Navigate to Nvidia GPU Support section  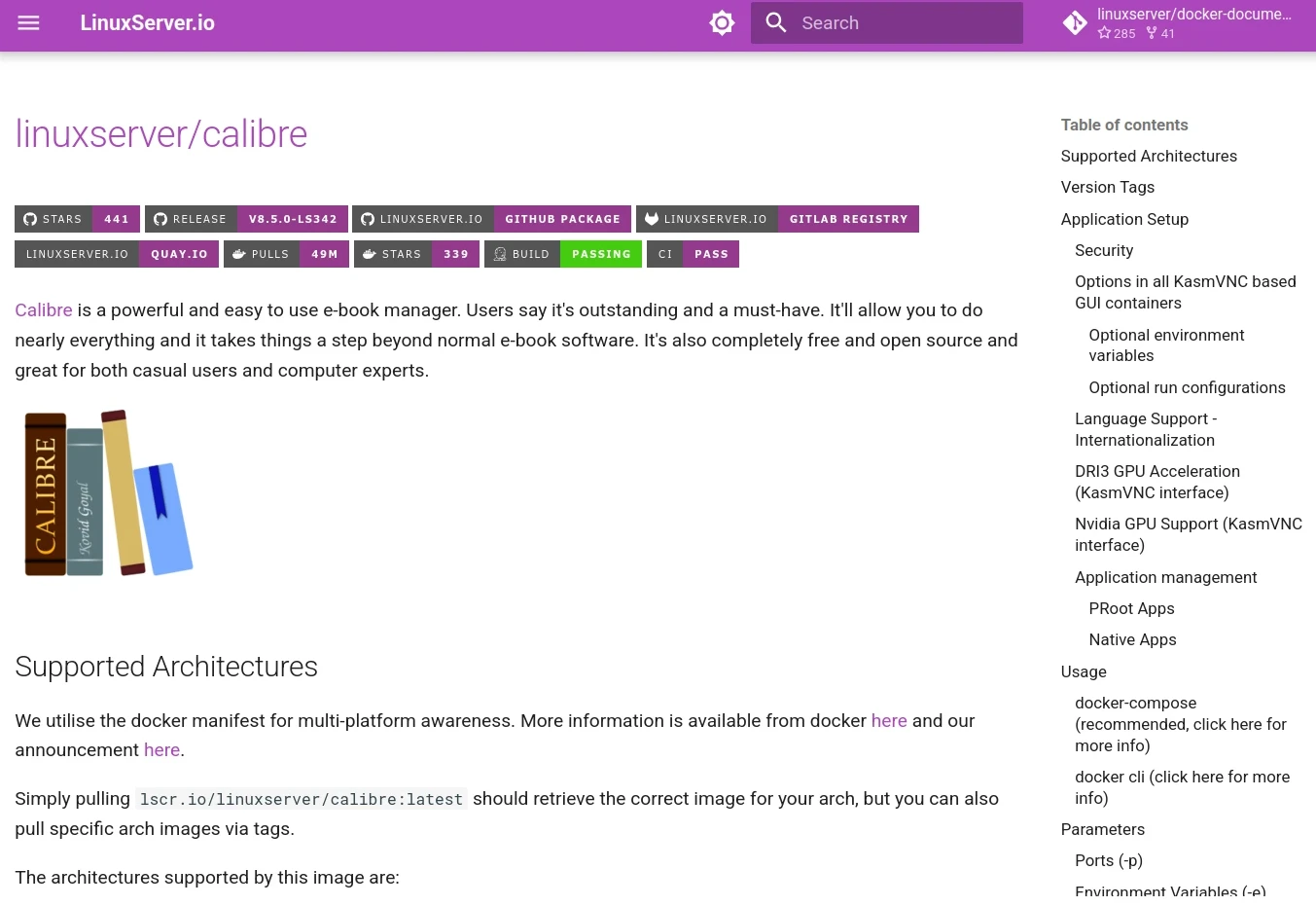[x=1188, y=534]
